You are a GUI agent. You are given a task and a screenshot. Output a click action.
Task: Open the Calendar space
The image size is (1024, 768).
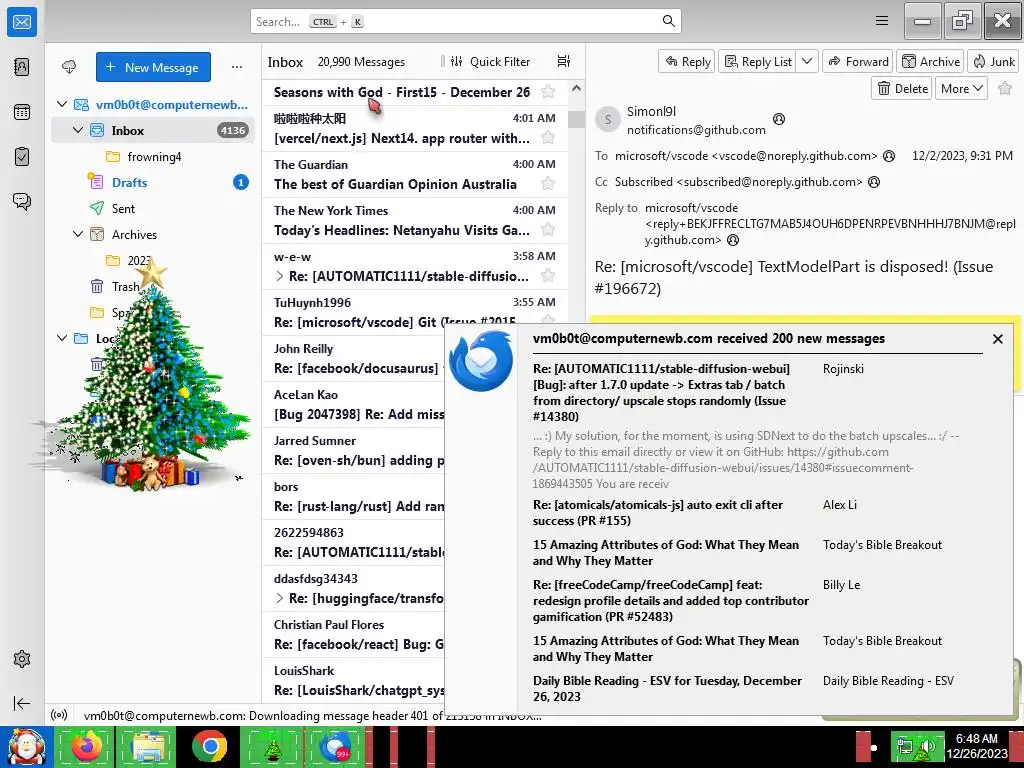22,112
